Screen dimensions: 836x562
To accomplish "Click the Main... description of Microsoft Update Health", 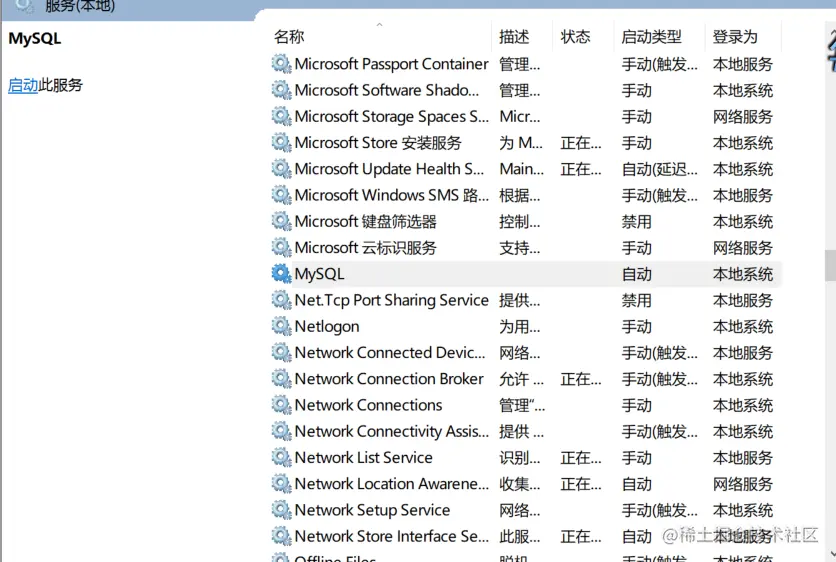I will tap(521, 169).
